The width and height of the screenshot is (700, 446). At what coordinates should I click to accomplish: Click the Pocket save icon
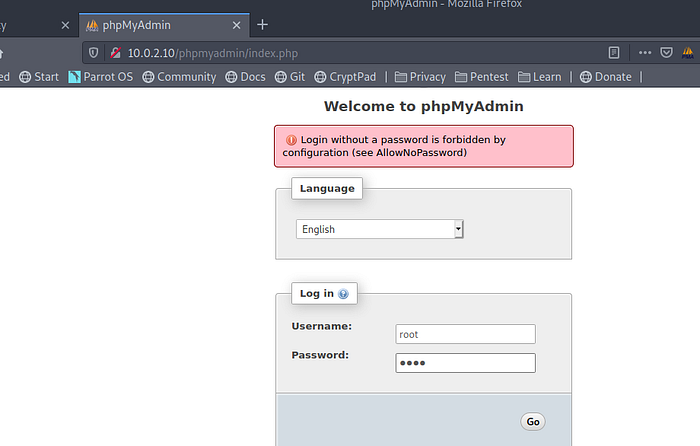[x=667, y=52]
